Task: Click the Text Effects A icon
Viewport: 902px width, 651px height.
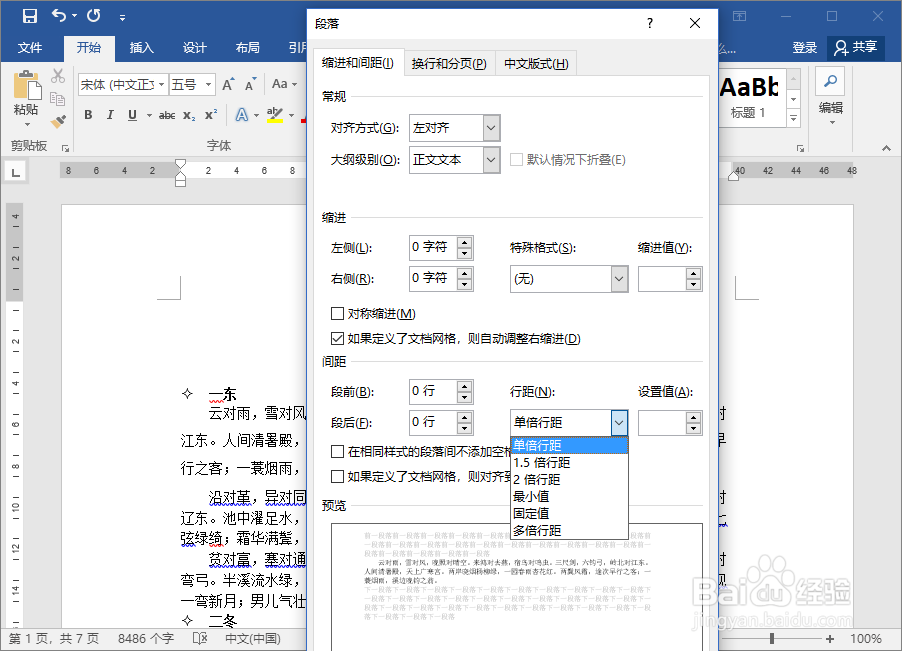Action: tap(242, 115)
